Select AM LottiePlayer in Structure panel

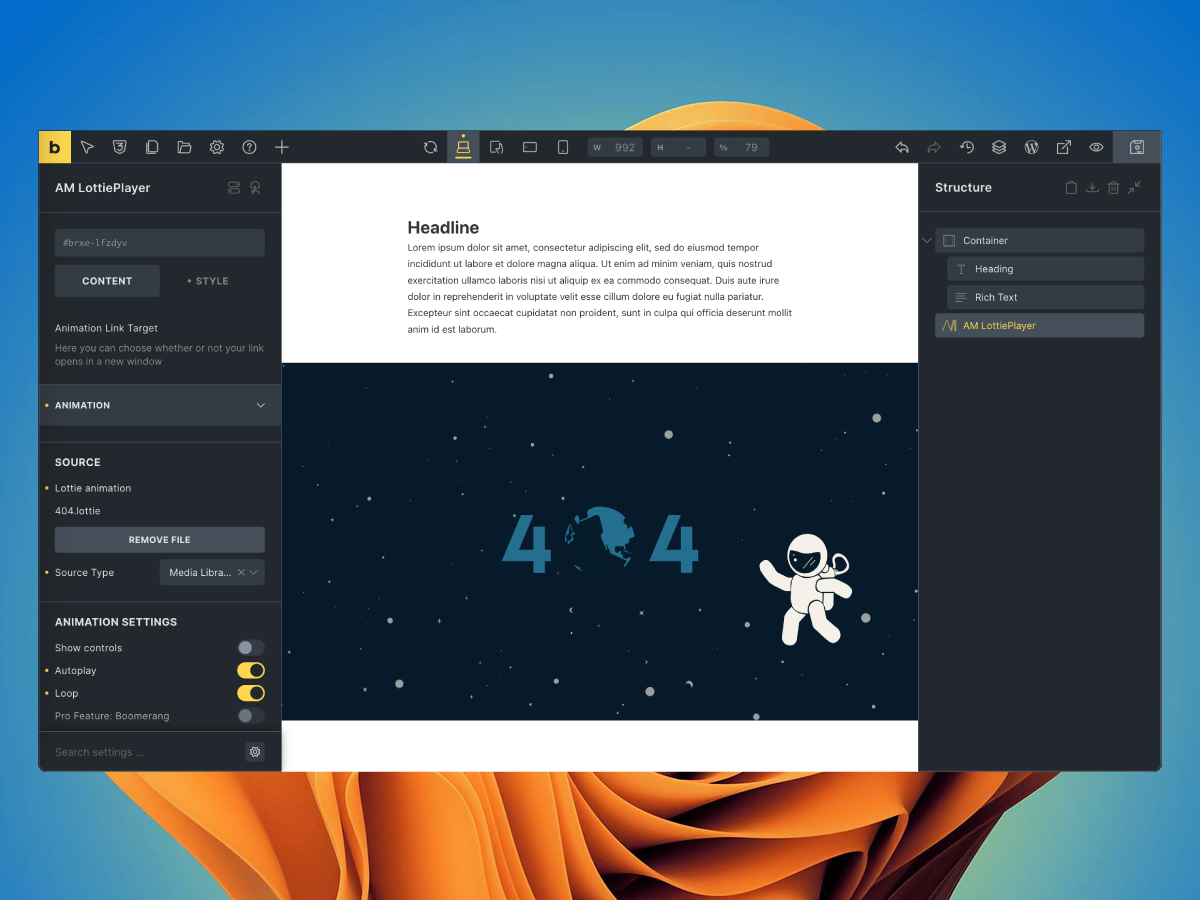pos(1039,325)
